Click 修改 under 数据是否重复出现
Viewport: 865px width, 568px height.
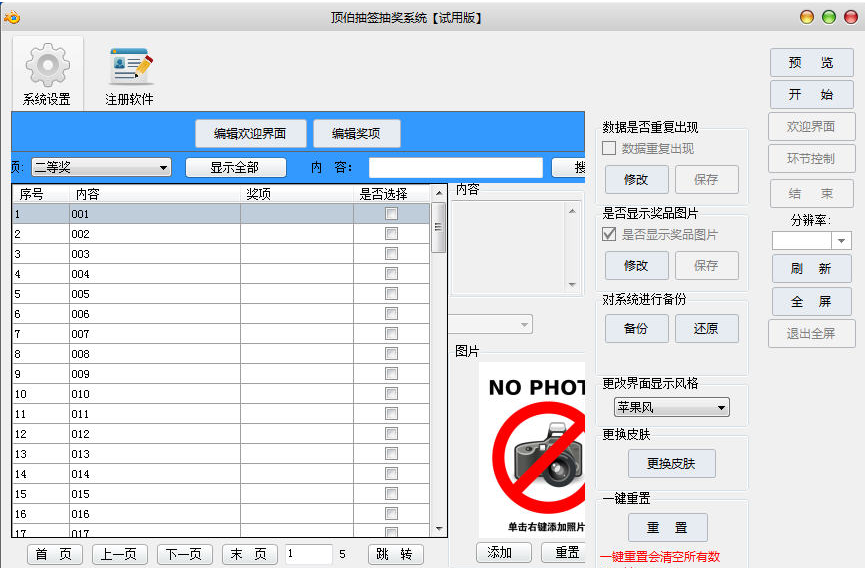click(x=637, y=179)
